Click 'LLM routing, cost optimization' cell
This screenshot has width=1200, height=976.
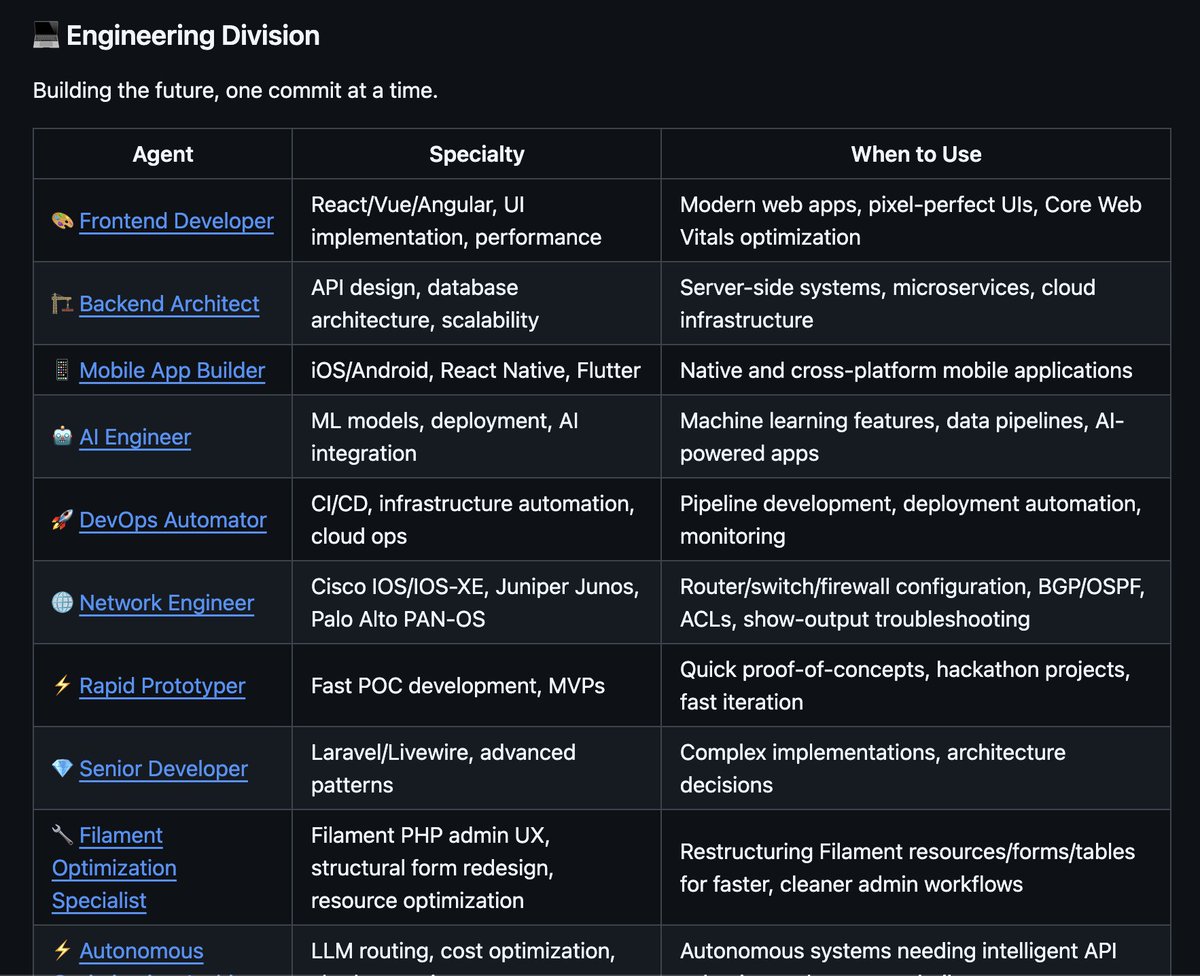click(x=477, y=951)
